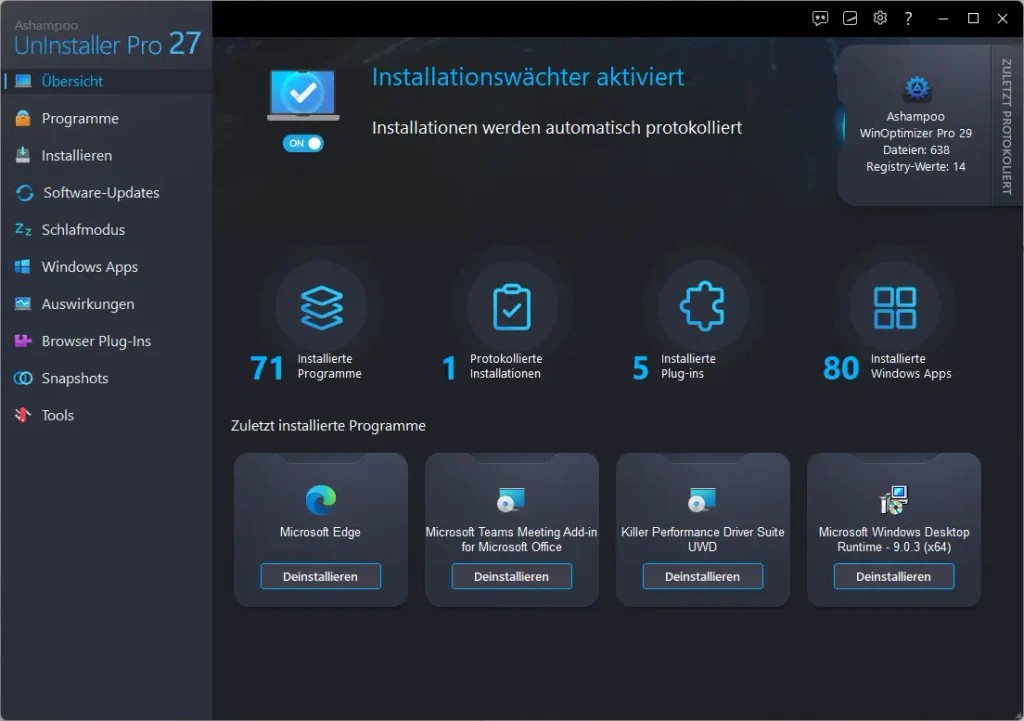
Task: Open settings via the gear icon
Action: pyautogui.click(x=880, y=18)
